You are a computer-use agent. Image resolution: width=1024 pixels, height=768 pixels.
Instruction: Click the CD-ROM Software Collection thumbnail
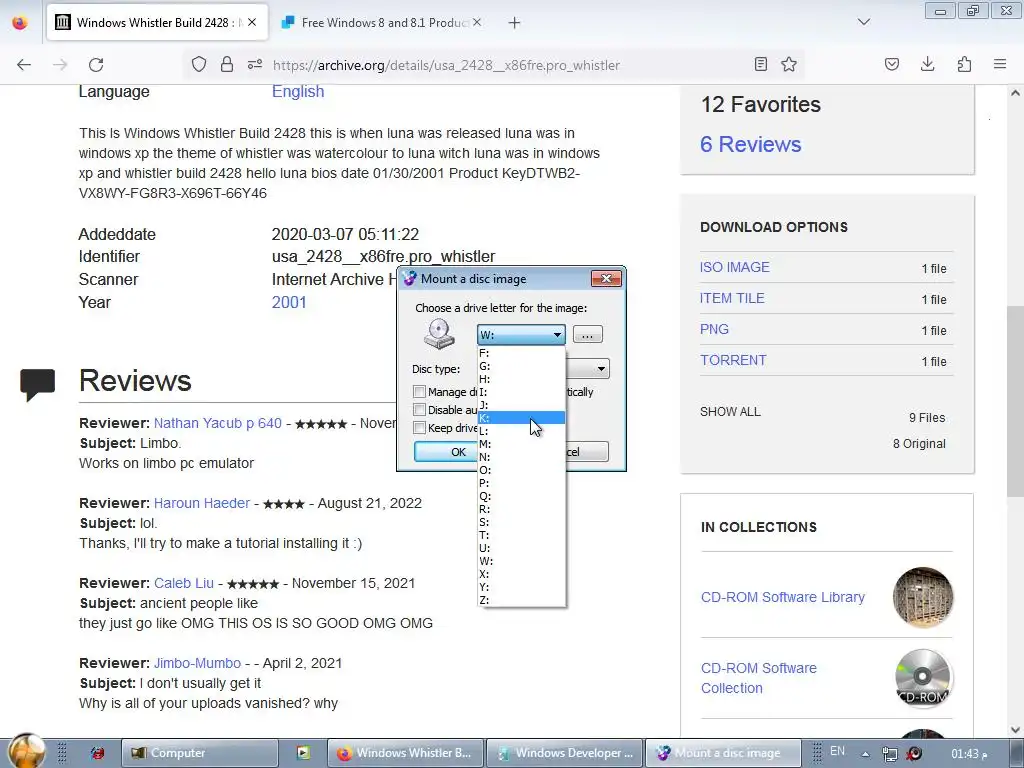923,678
